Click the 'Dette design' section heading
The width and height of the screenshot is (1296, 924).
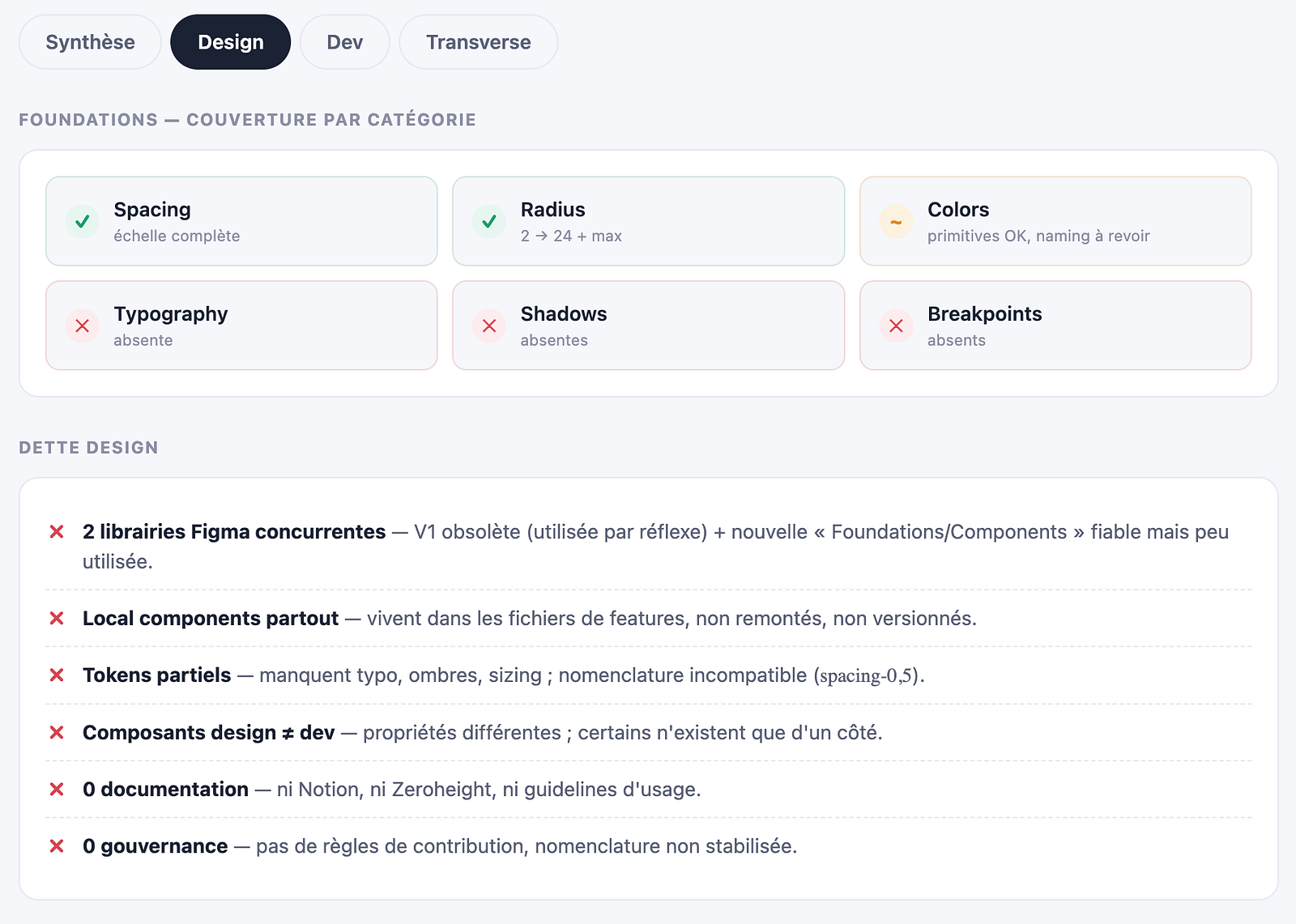coord(88,448)
